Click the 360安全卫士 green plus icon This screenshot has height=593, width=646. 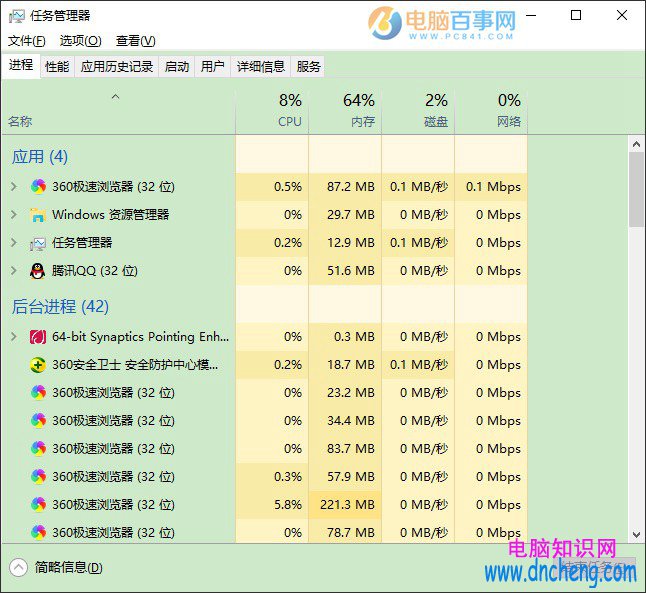[38, 365]
